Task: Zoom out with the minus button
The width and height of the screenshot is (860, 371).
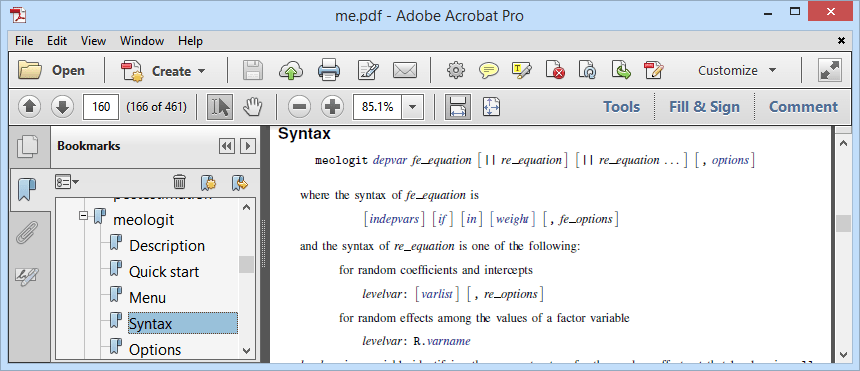Action: tap(299, 106)
